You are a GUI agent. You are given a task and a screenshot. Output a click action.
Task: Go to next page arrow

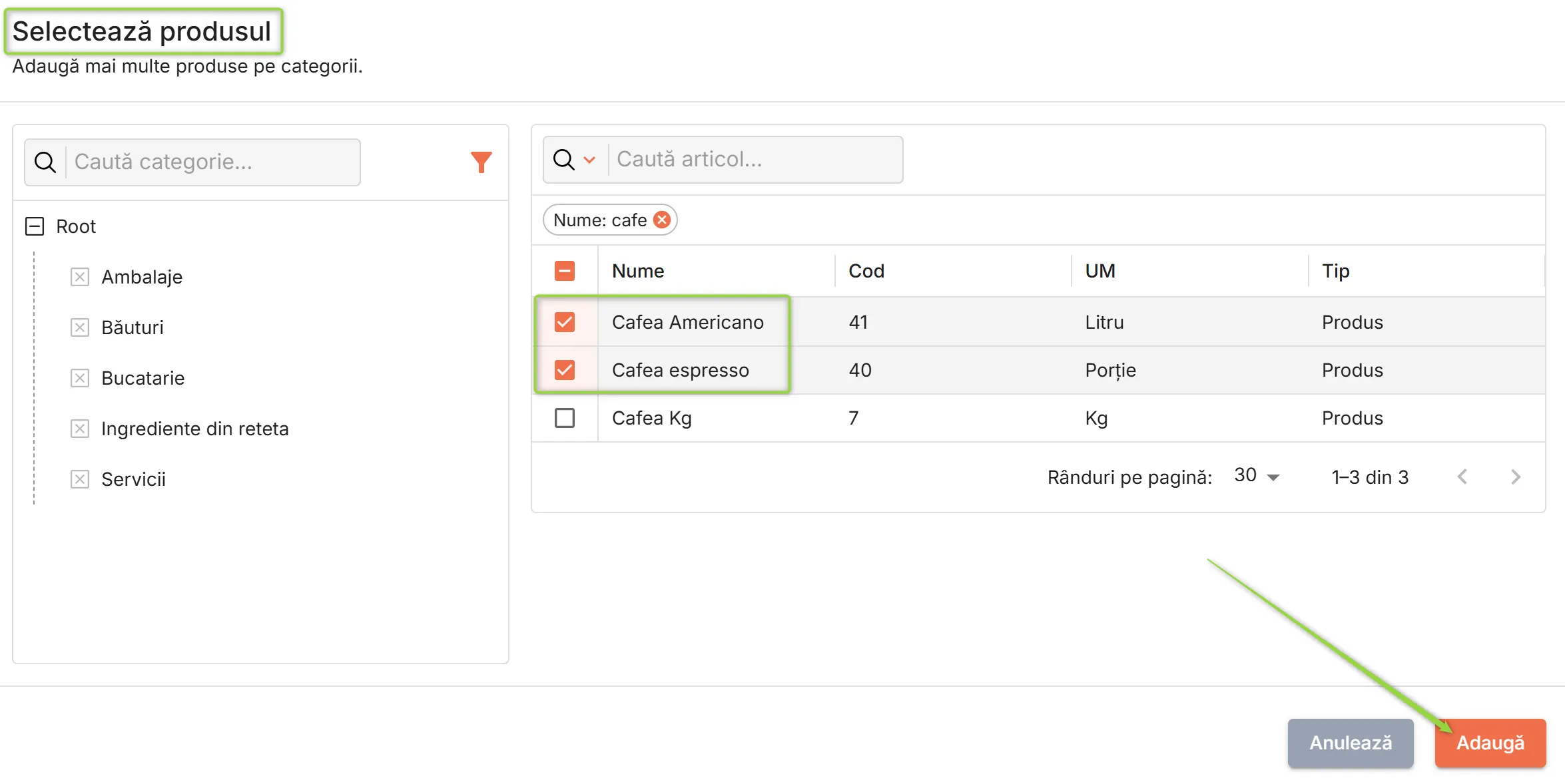[x=1516, y=477]
